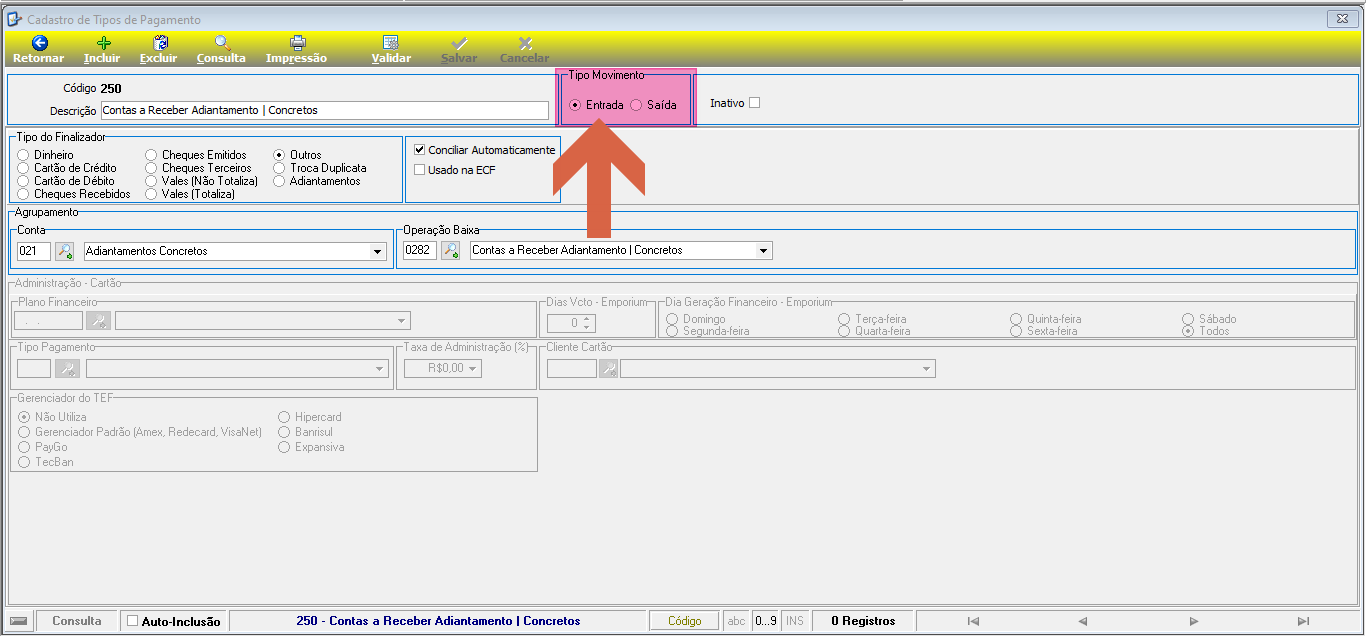Select the Saída movement type
The height and width of the screenshot is (637, 1366).
click(637, 105)
